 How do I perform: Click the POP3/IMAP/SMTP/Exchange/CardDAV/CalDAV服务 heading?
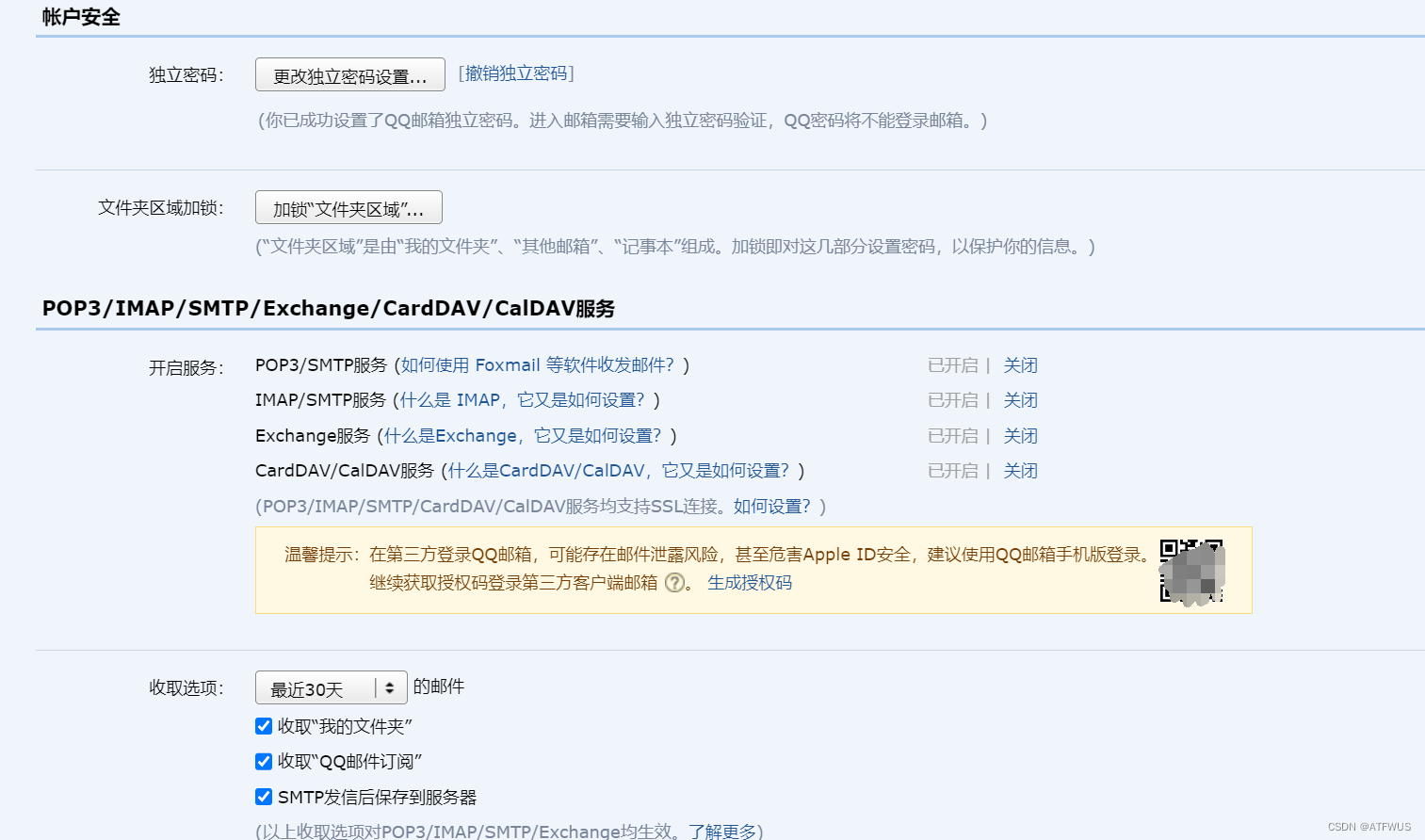coord(329,309)
